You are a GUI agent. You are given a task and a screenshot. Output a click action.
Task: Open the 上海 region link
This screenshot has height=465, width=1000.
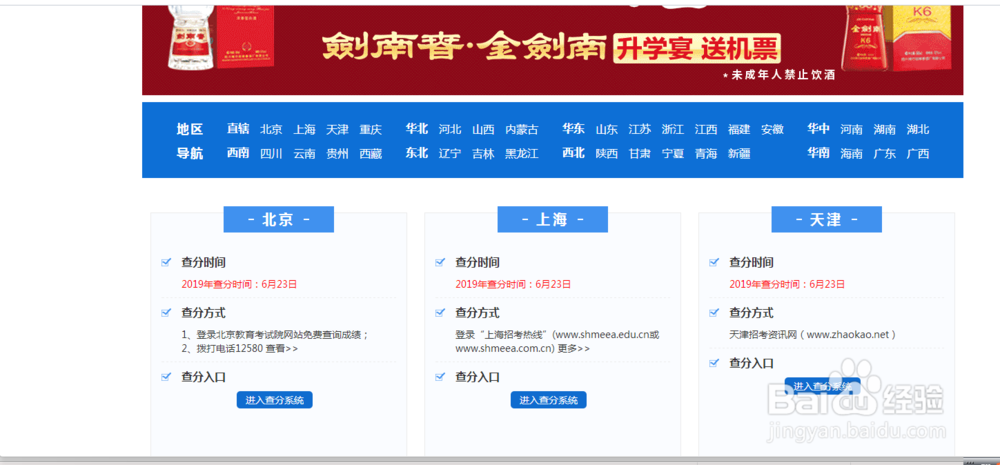[x=304, y=129]
